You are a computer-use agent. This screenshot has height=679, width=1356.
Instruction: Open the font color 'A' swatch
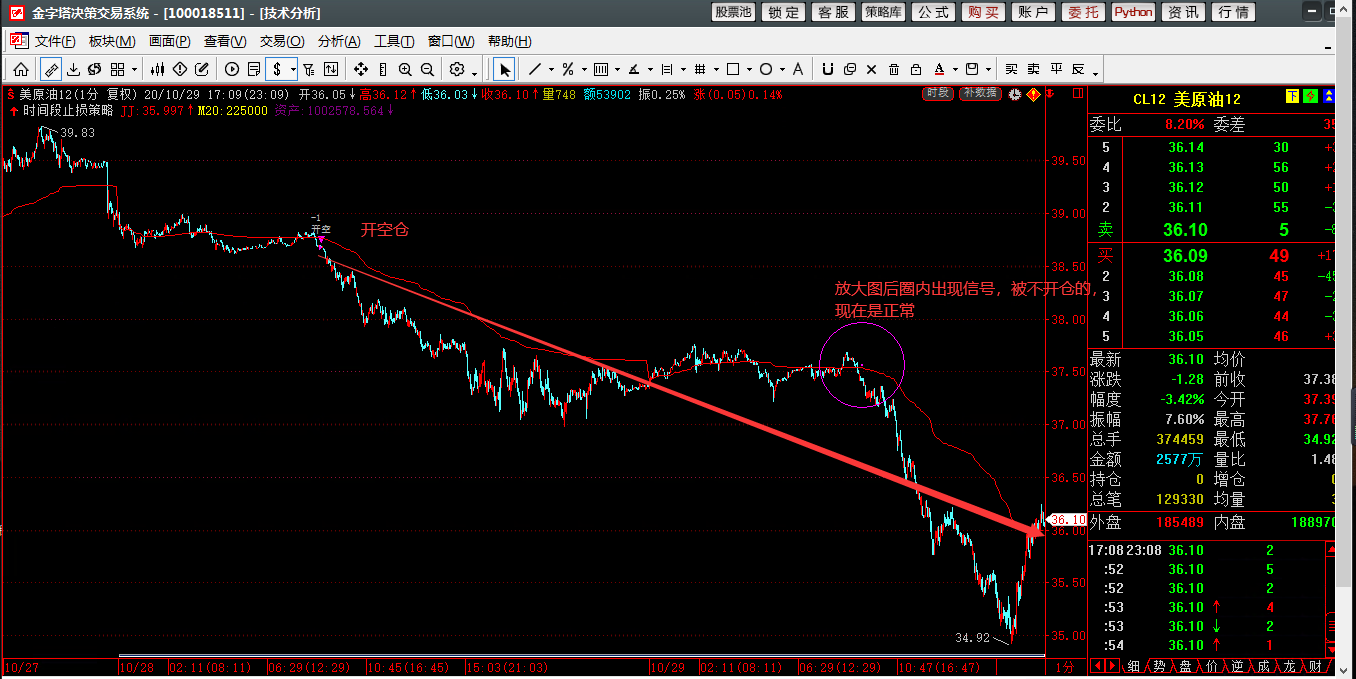pyautogui.click(x=939, y=69)
